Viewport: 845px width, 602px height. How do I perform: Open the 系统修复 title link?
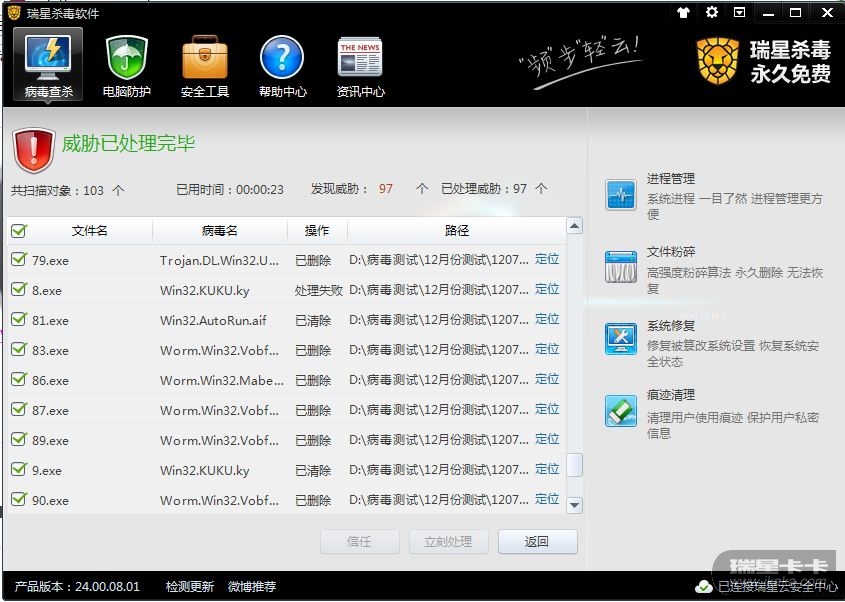[671, 326]
